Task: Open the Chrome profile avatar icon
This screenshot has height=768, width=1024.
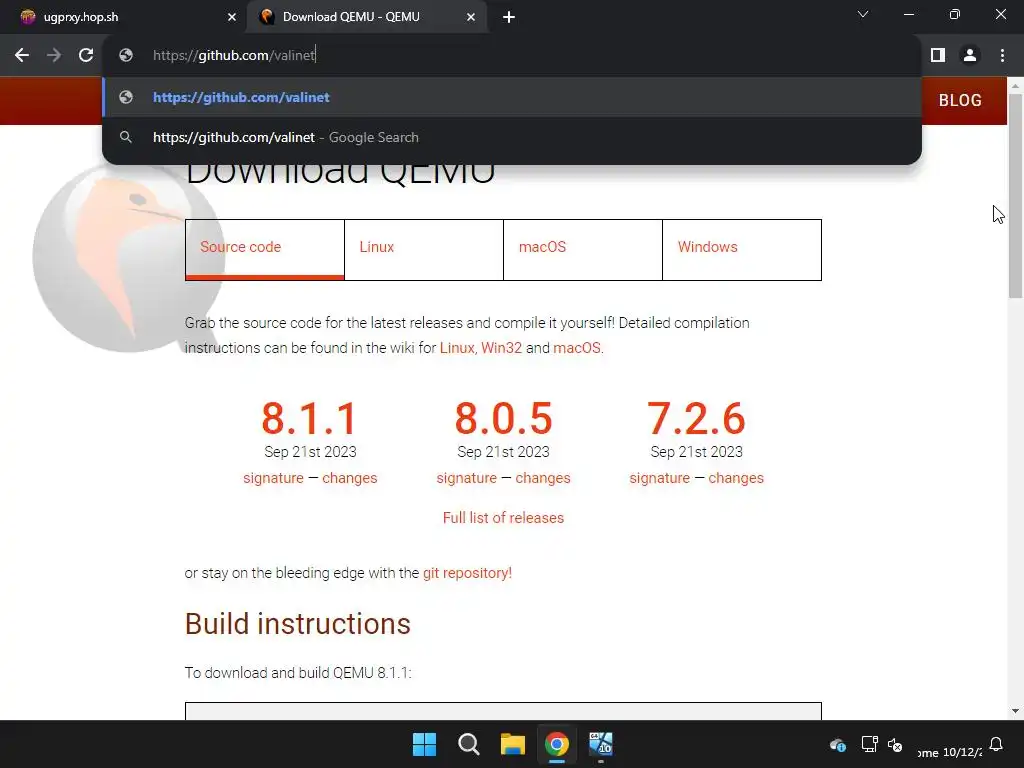Action: coord(970,56)
